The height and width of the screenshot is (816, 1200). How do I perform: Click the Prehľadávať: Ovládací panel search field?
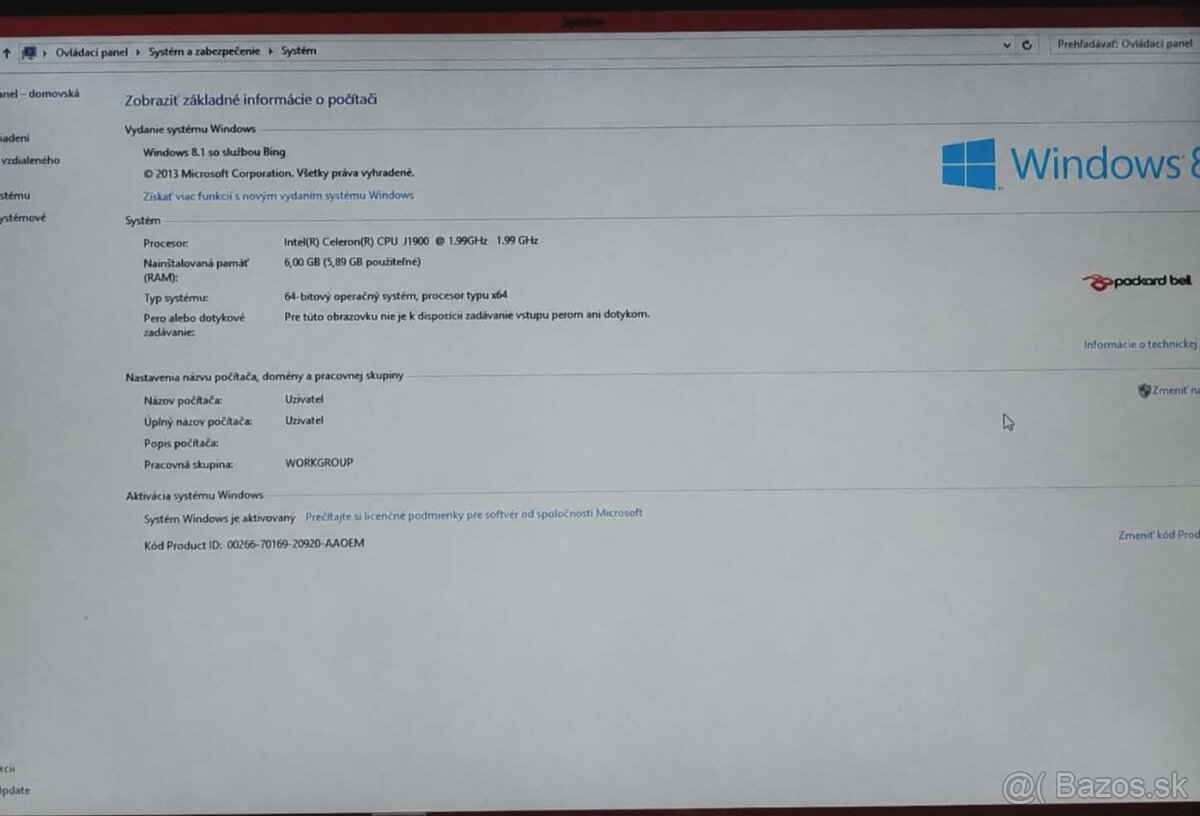click(1124, 44)
